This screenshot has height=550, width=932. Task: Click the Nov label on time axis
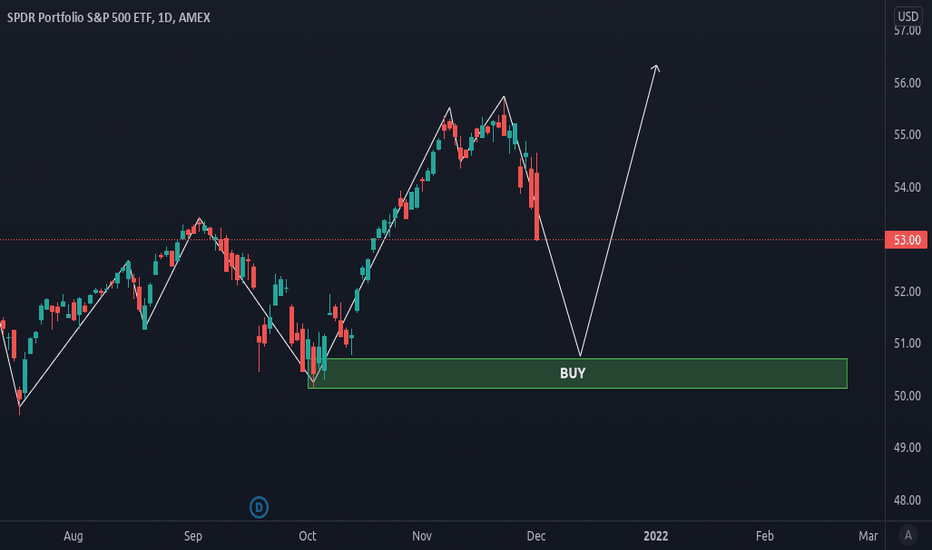[x=422, y=536]
